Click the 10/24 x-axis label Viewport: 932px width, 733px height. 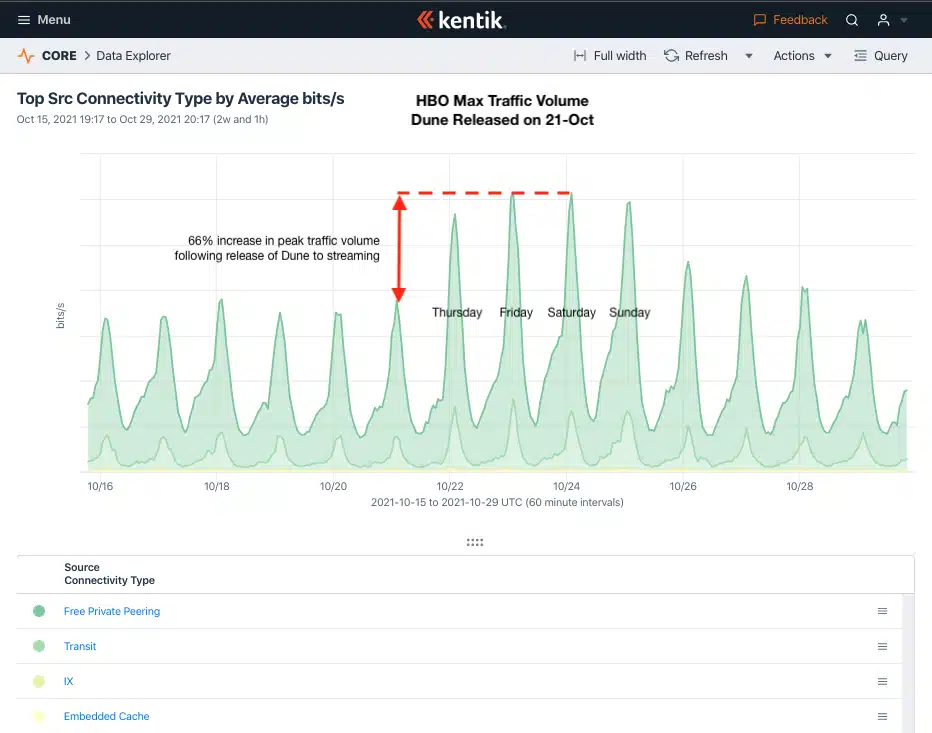point(566,486)
